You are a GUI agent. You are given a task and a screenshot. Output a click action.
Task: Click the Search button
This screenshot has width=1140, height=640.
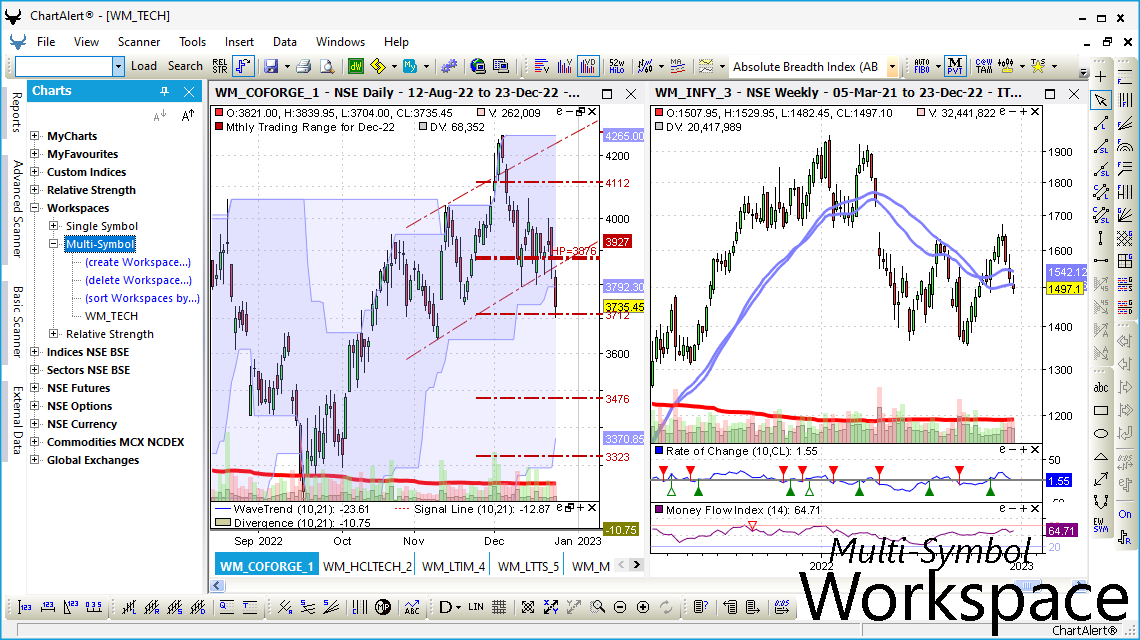185,66
